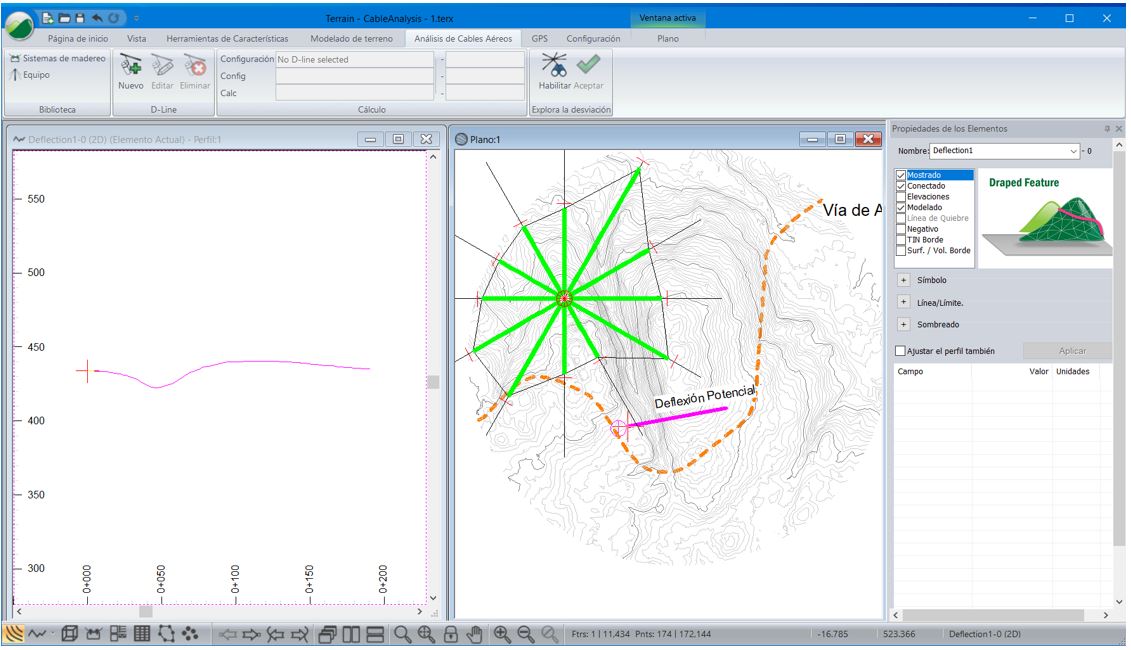
Task: Open the GPS ribbon tab
Action: click(539, 39)
